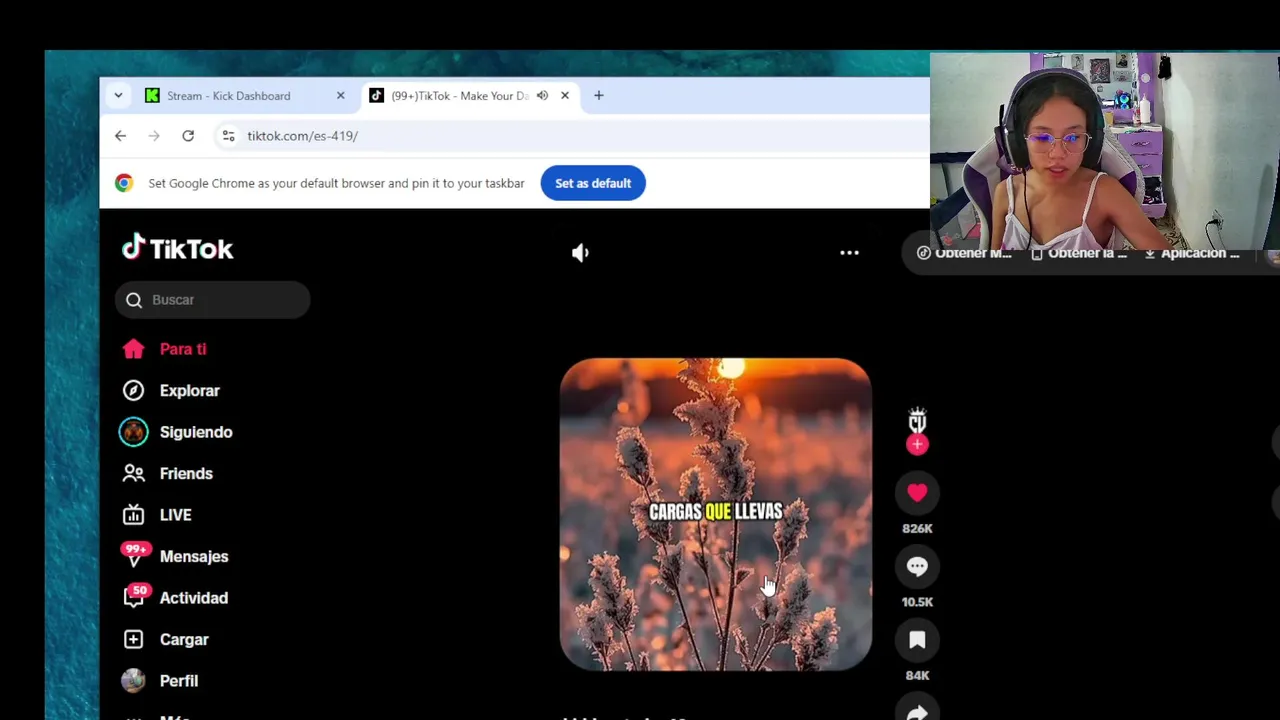Mute the TikTok tab audio icon
The height and width of the screenshot is (720, 1280).
click(542, 96)
